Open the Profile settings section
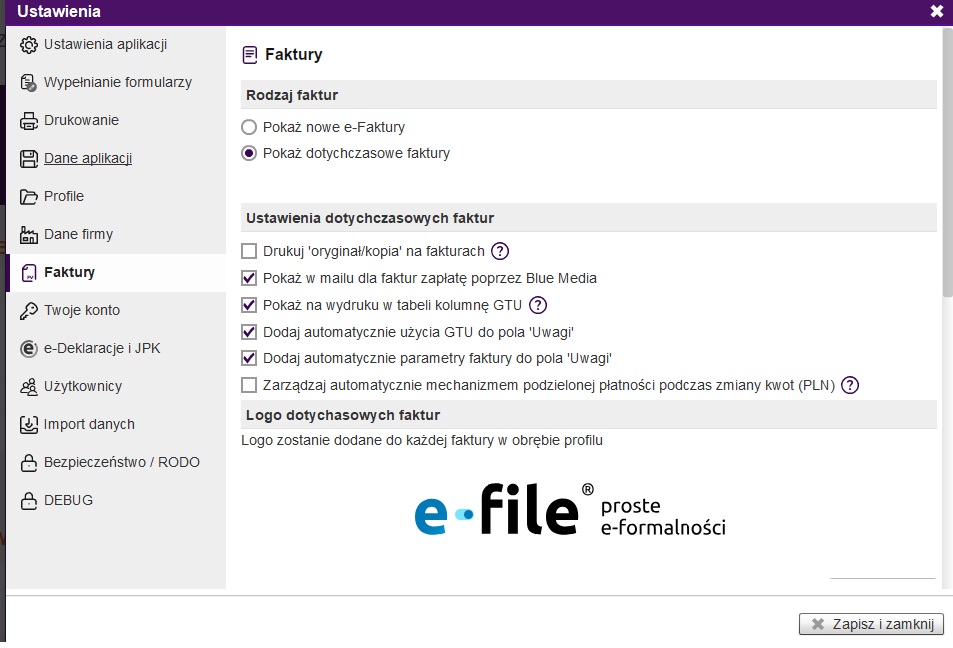The height and width of the screenshot is (648, 953). pyautogui.click(x=64, y=196)
